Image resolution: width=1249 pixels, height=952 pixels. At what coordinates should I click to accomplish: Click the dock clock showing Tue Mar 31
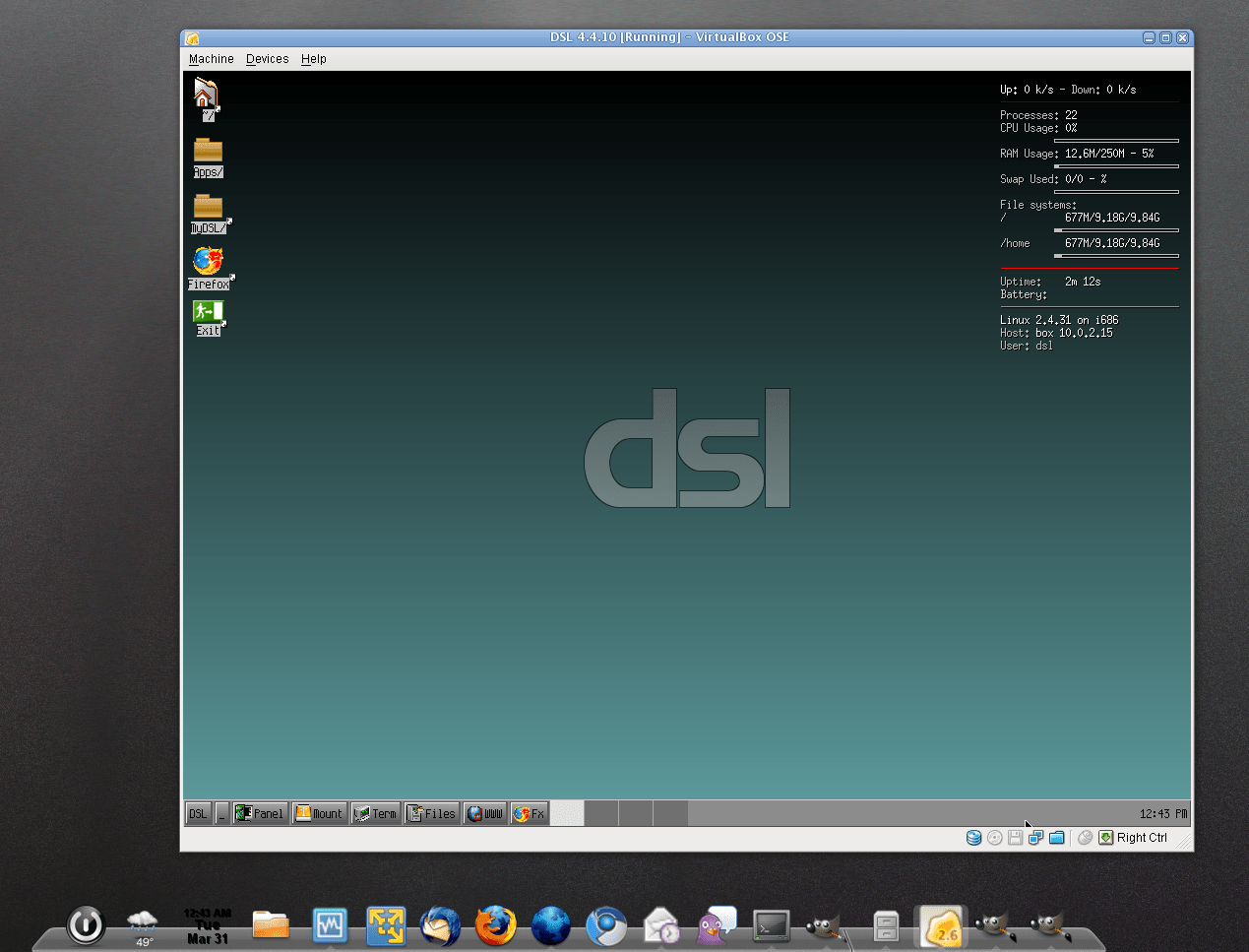pos(207,926)
